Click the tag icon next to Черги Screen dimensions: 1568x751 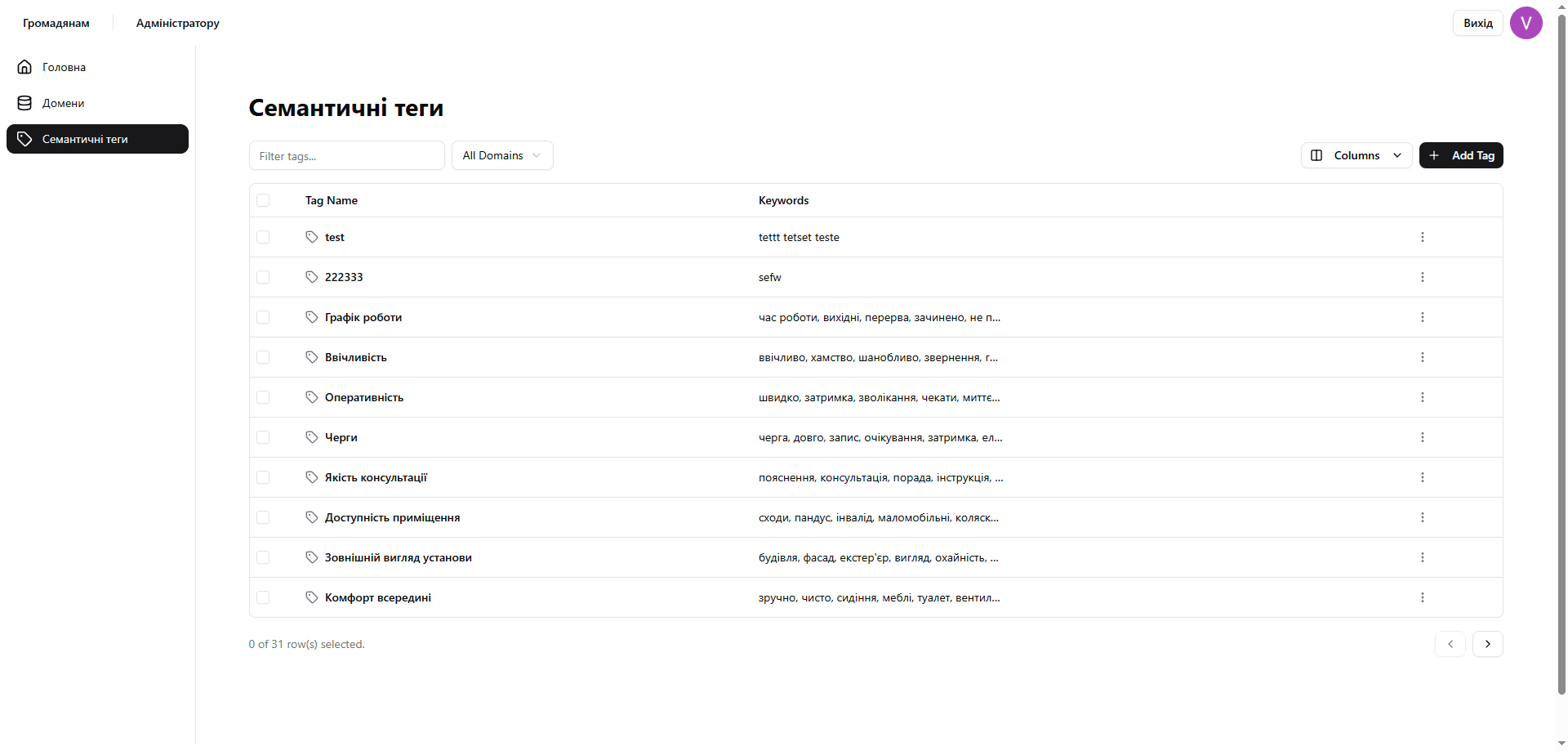click(x=311, y=437)
